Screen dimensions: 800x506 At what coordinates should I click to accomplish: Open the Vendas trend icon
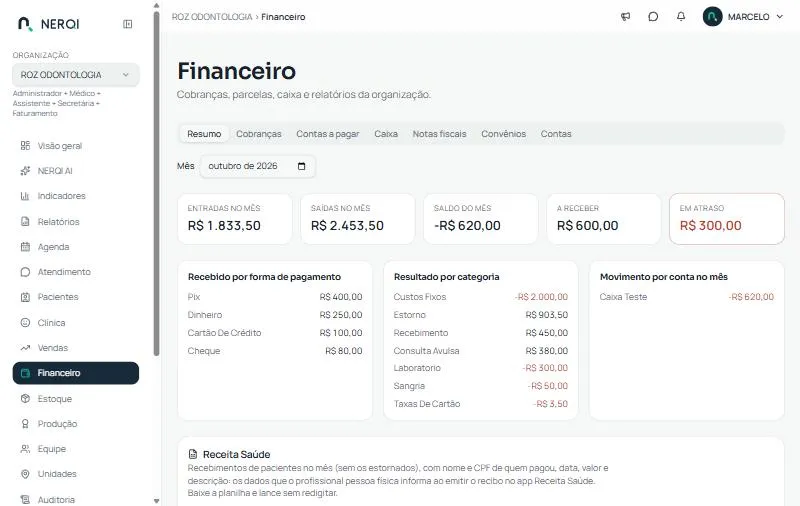[x=25, y=348]
